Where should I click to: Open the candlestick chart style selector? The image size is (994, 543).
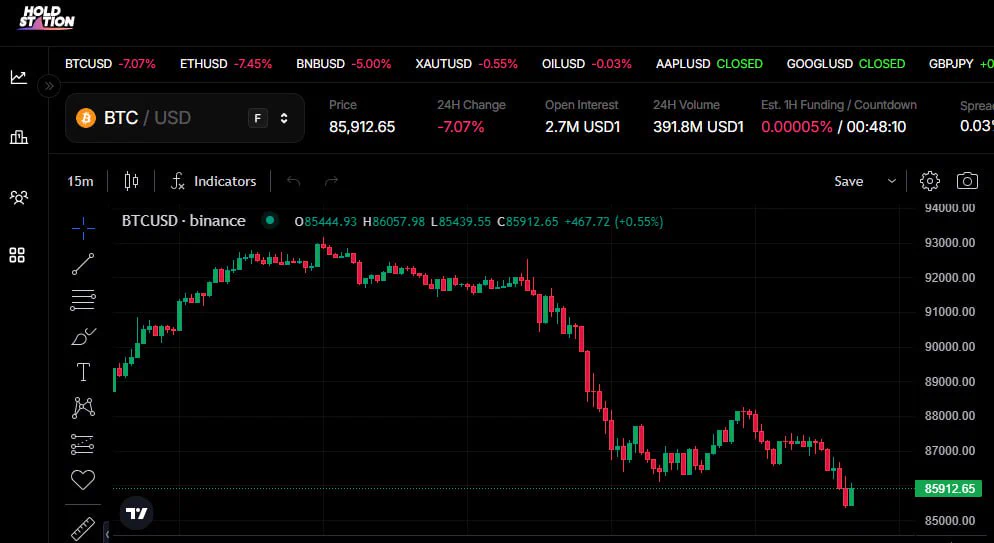[131, 181]
